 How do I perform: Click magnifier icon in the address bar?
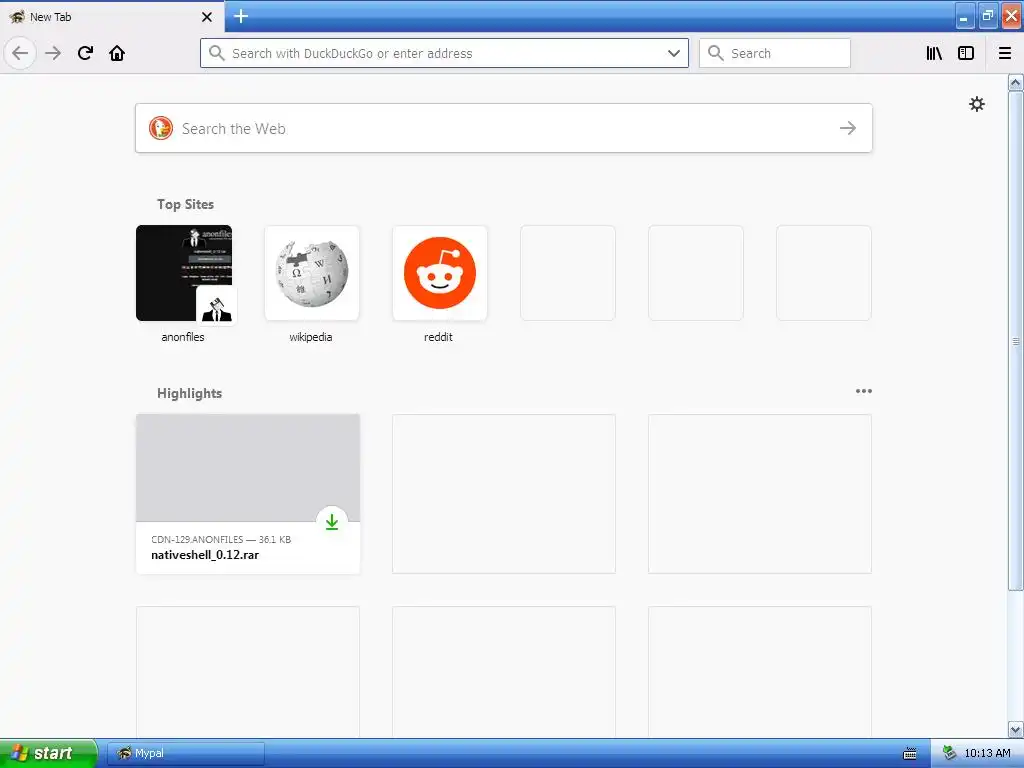point(216,53)
